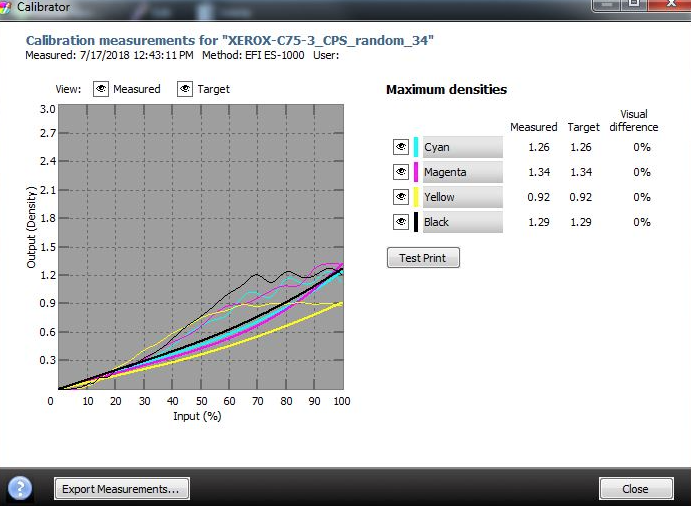This screenshot has width=691, height=506.
Task: Click the Calibrator app icon in title bar
Action: [x=5, y=7]
